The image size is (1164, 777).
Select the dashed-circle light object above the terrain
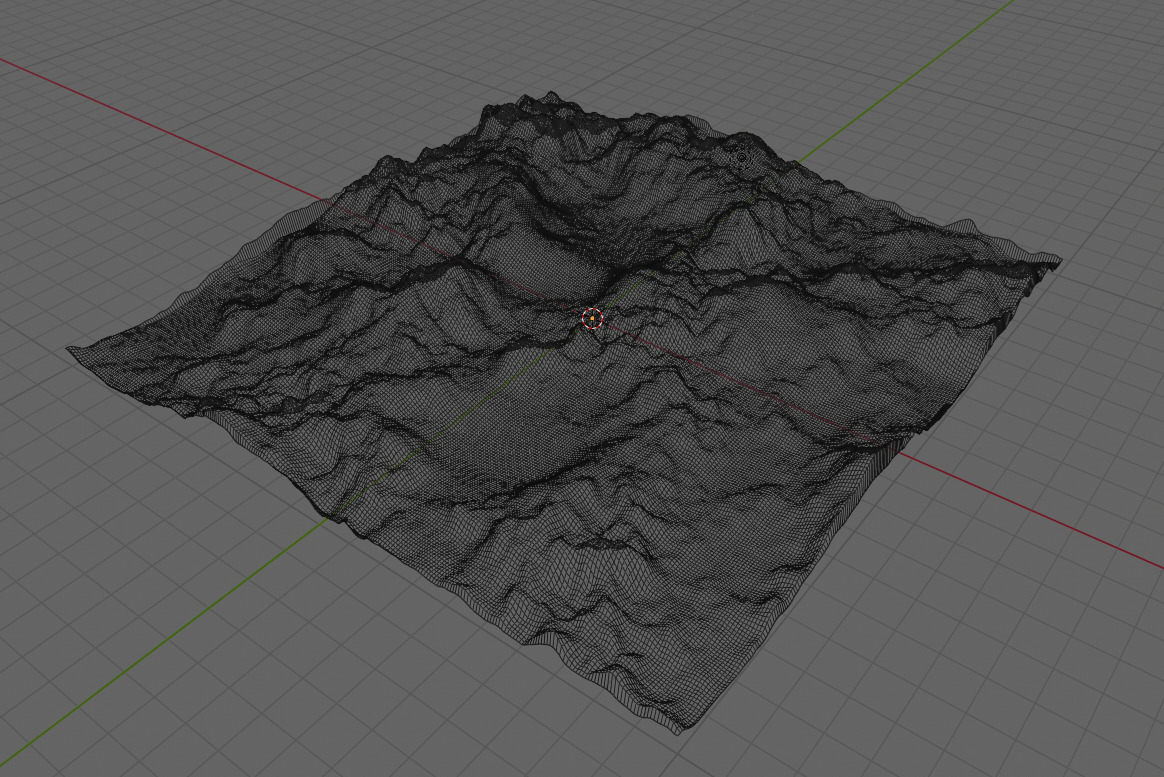pos(742,157)
